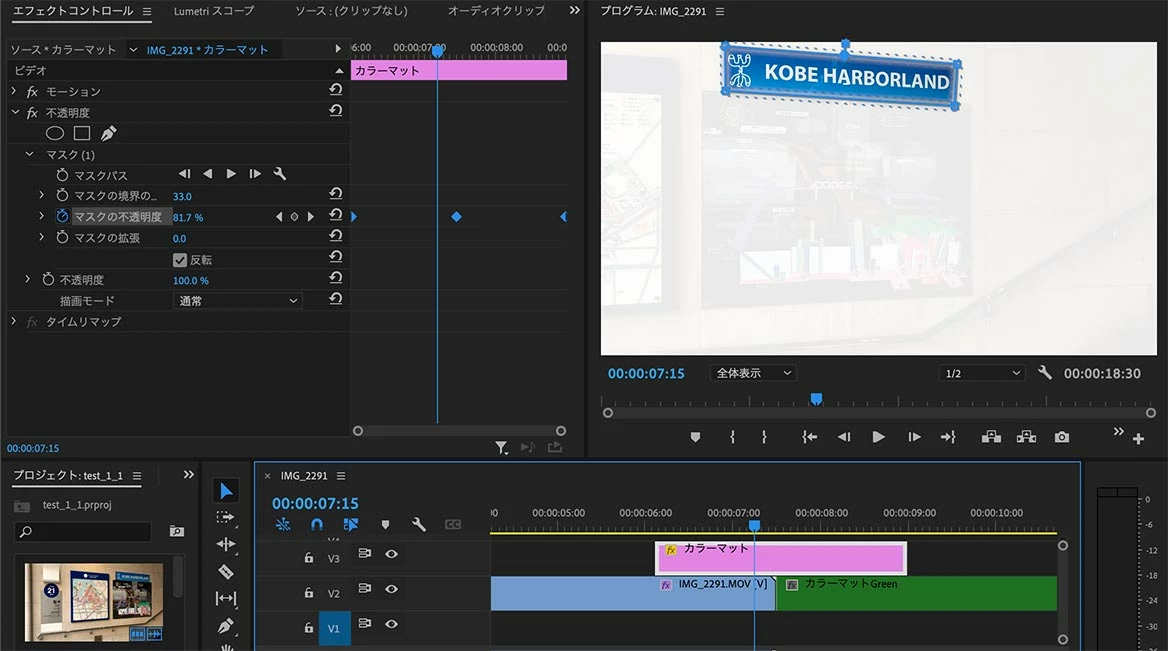The width and height of the screenshot is (1168, 651).
Task: Open the 1/2 playback resolution dropdown
Action: [x=982, y=372]
